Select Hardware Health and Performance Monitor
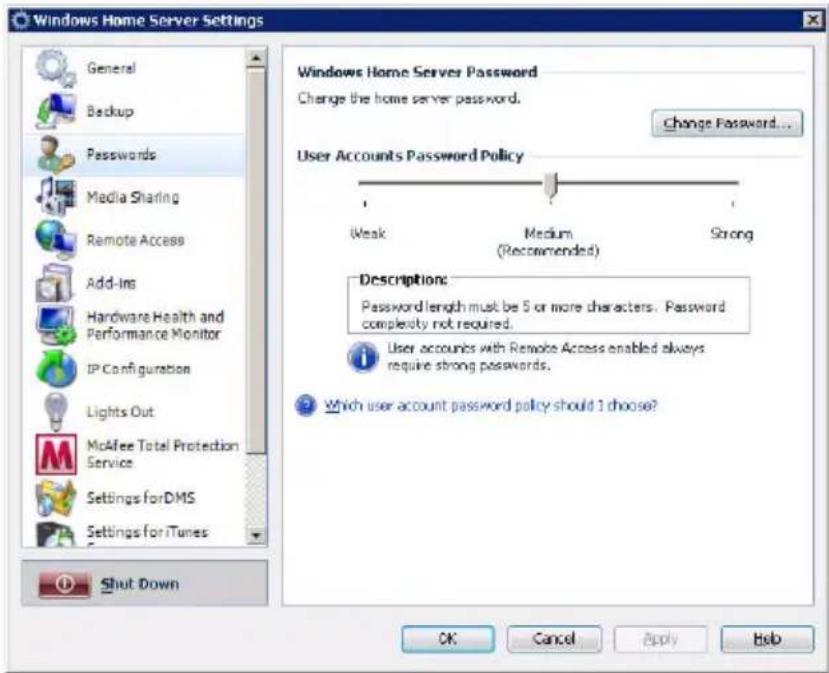This screenshot has height=673, width=829. coord(134,326)
